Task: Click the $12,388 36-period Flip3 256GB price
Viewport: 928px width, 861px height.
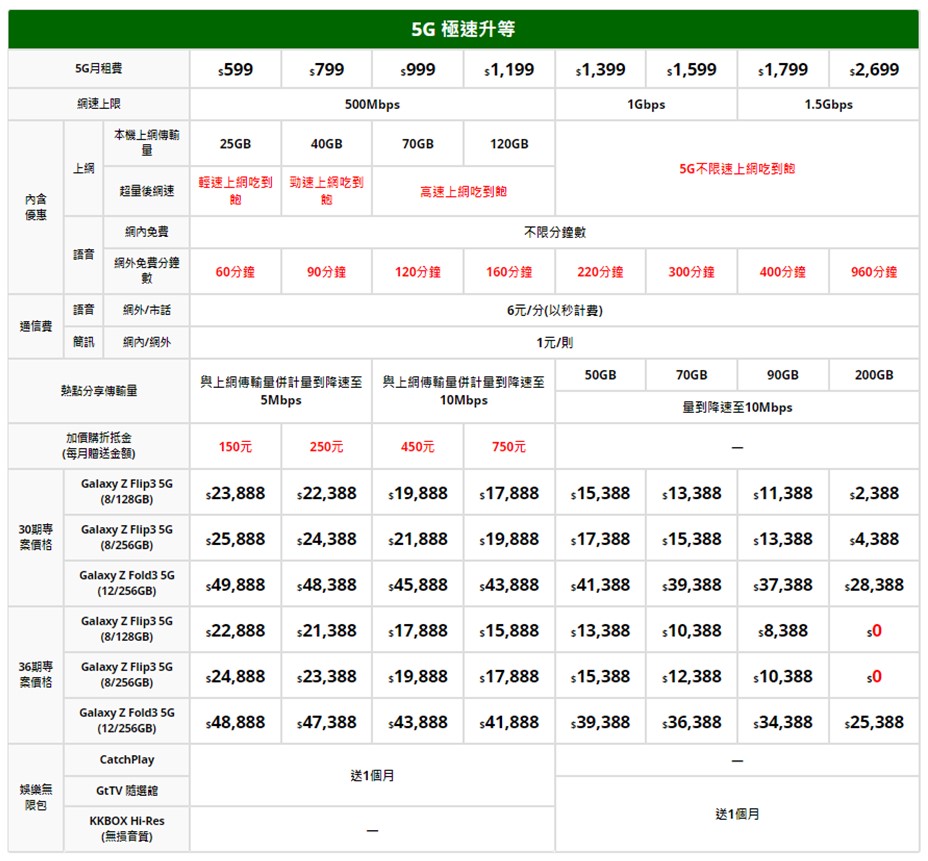Action: tap(691, 676)
